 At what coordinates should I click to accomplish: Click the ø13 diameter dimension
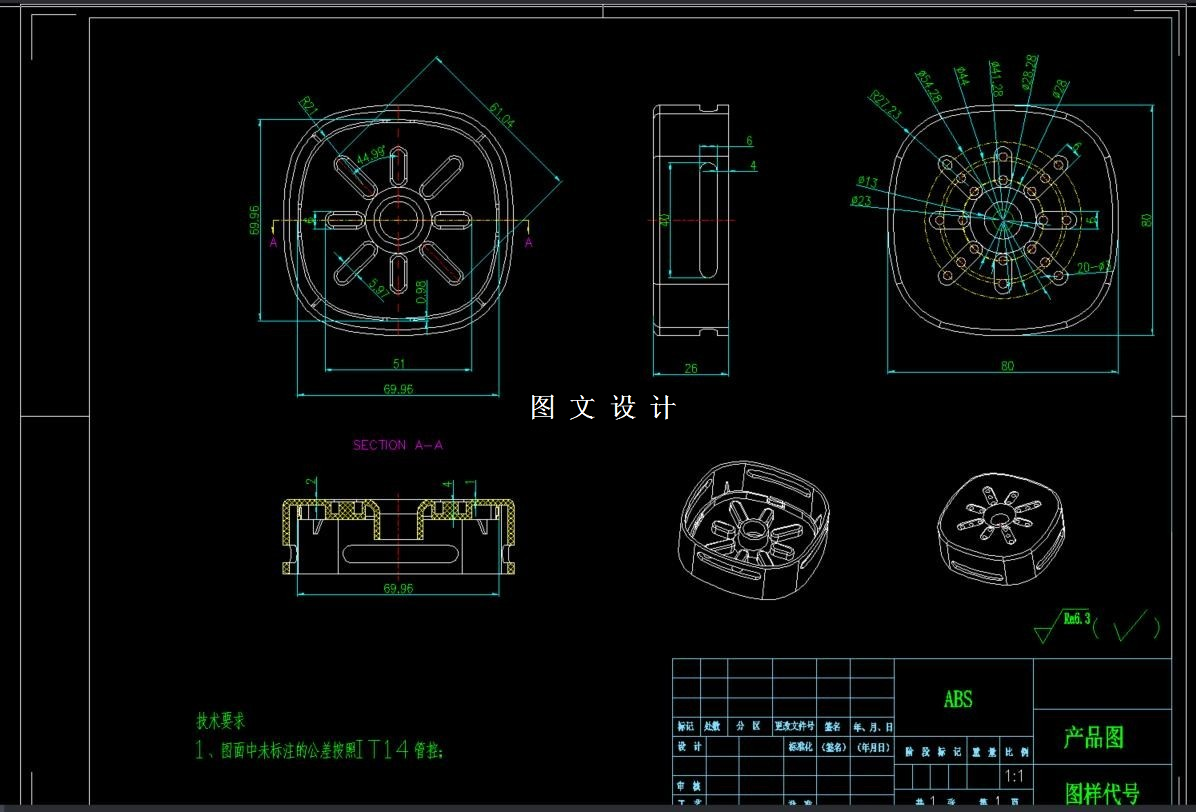coord(867,182)
